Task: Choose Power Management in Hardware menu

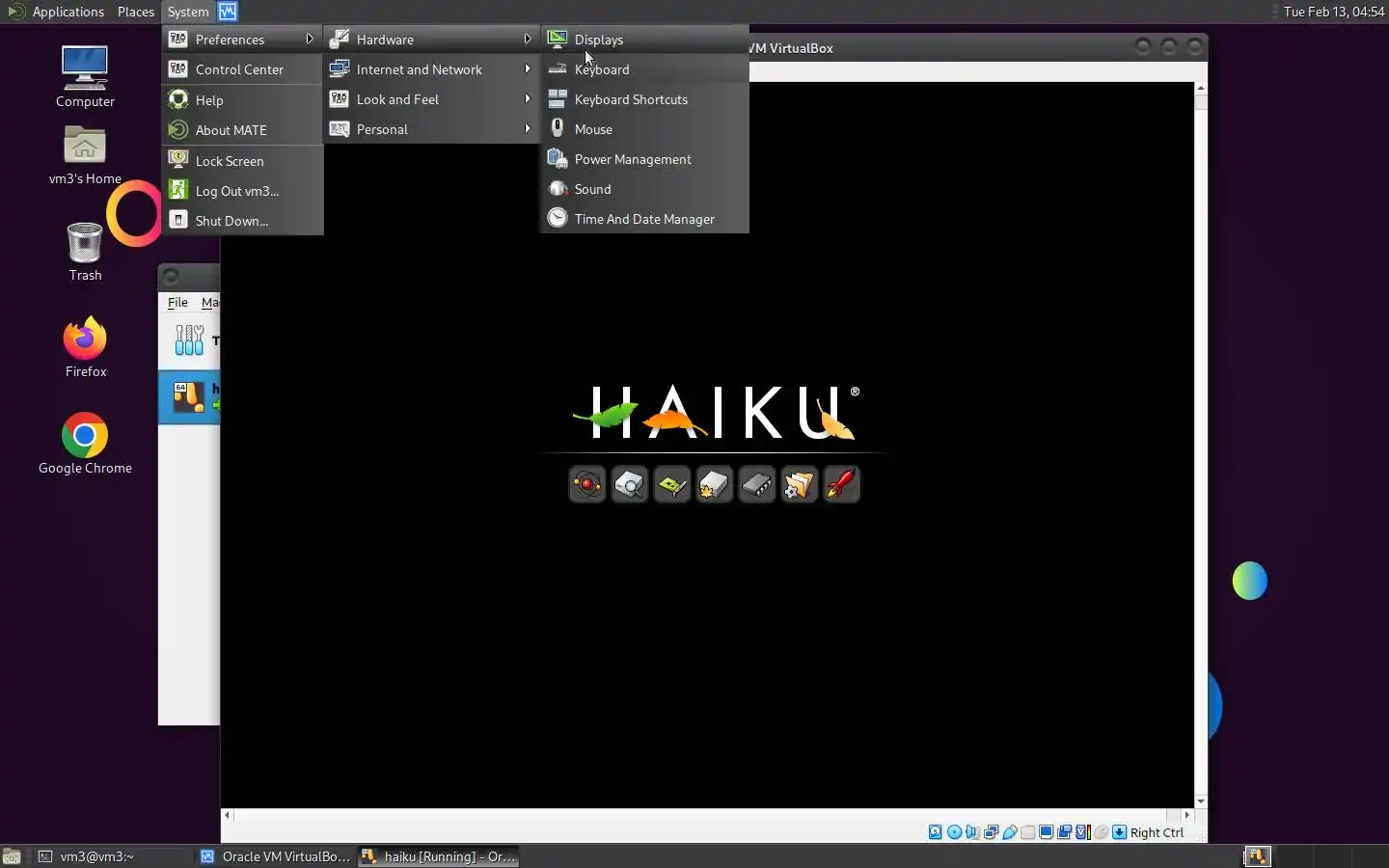Action: 644,159
